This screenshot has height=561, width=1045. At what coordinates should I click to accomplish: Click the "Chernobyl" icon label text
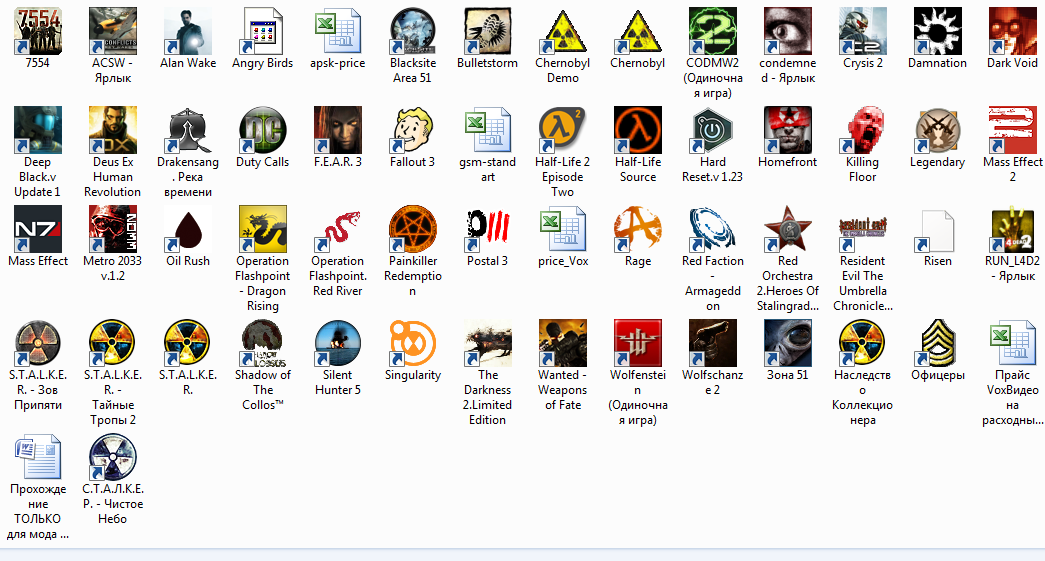[638, 63]
